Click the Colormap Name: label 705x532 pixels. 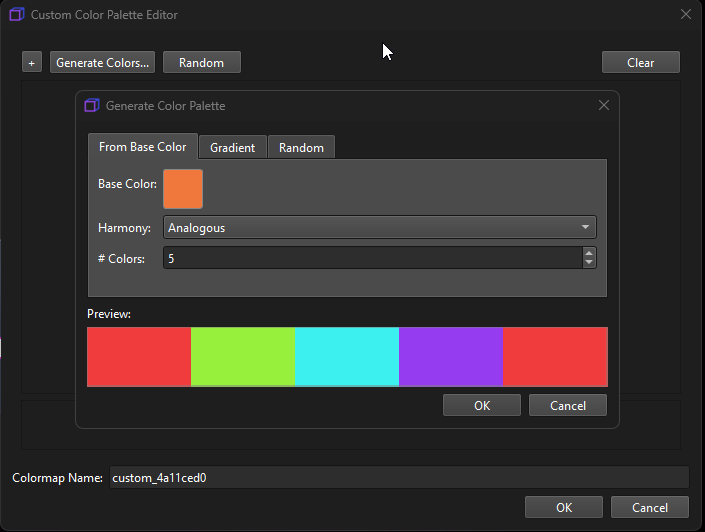(x=58, y=478)
